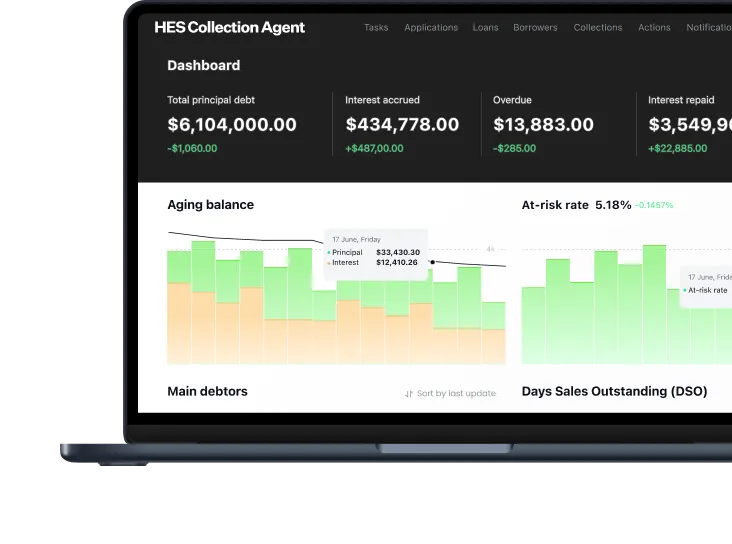Open the Actions menu item
Screen dimensions: 732x544
[654, 28]
